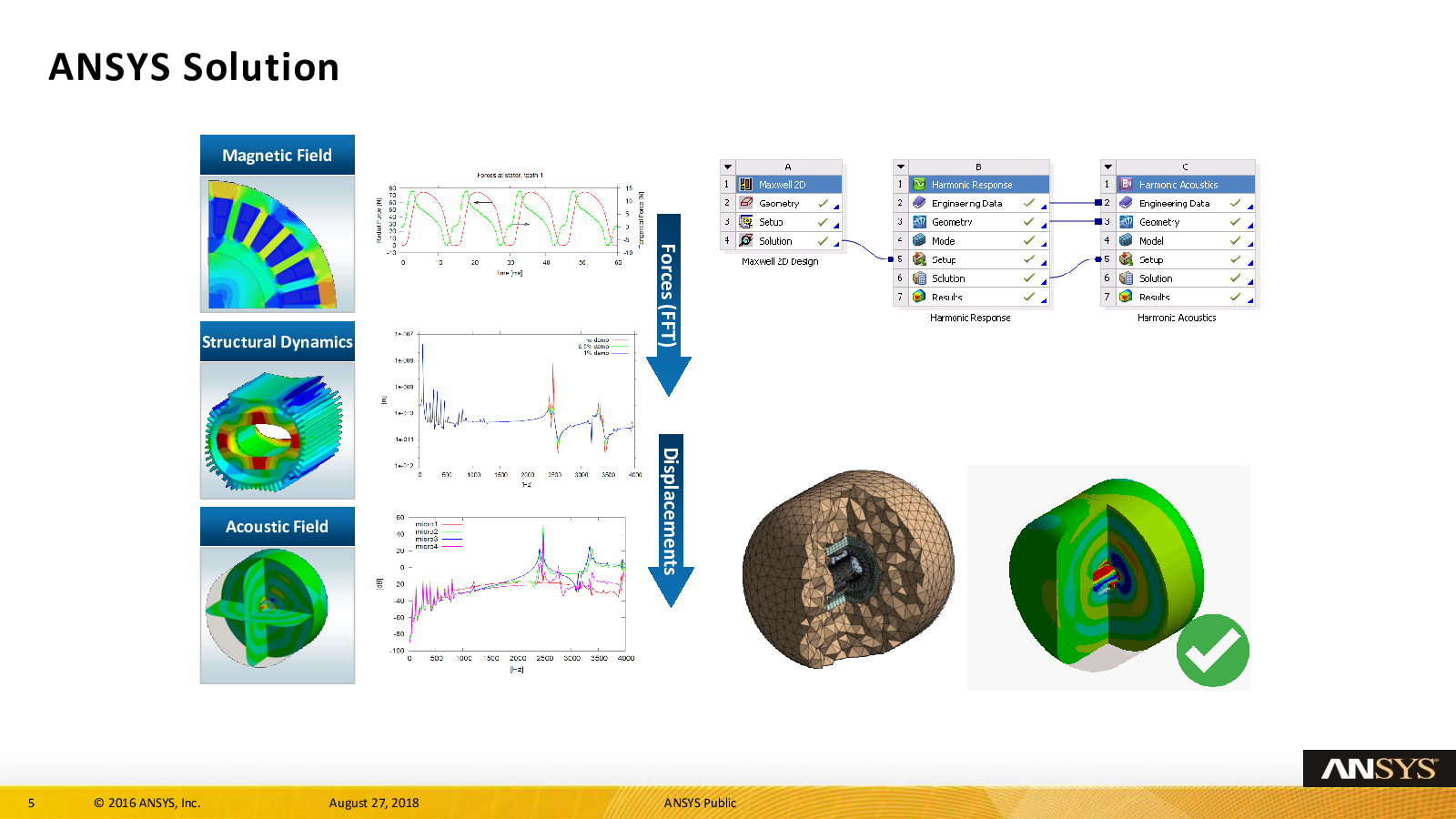Click the Harmonic Response caption under system B
This screenshot has height=819, width=1456.
pos(970,318)
